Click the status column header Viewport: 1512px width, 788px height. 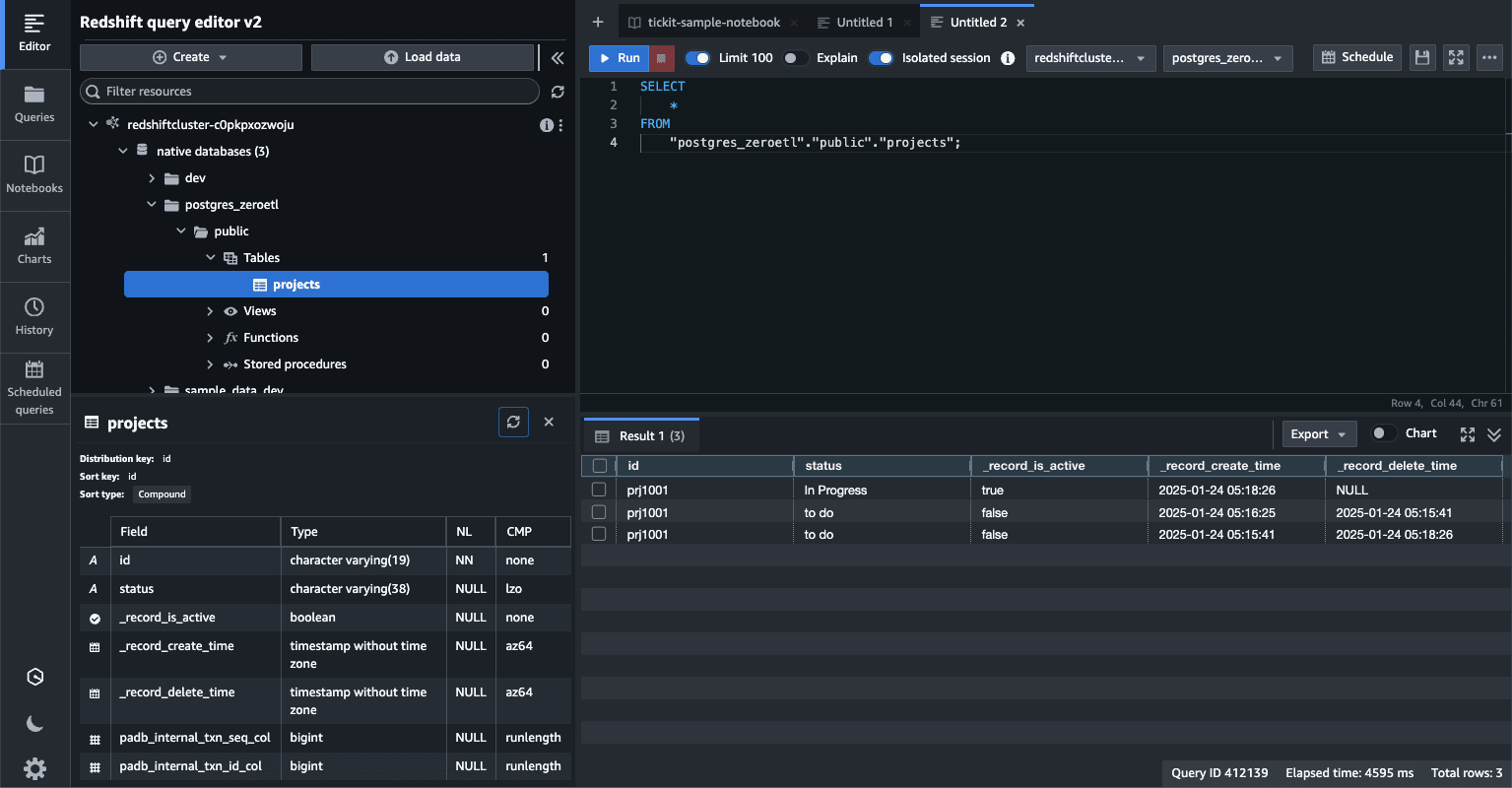tap(882, 466)
